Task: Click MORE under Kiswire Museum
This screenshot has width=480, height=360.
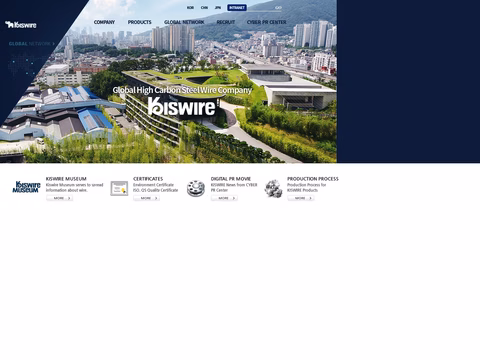Action: pos(60,198)
